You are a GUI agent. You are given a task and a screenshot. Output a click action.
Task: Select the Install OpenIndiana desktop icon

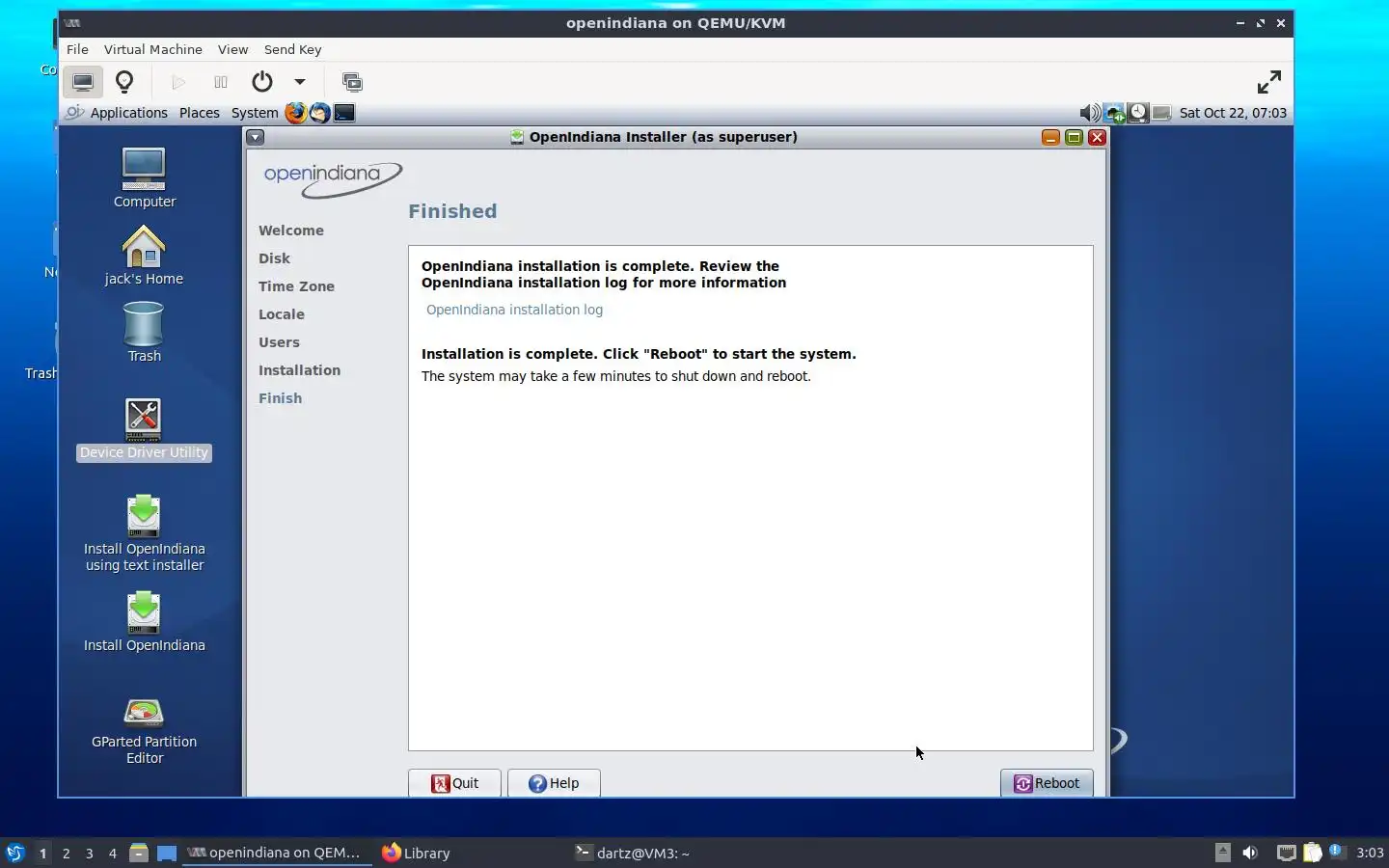144,622
